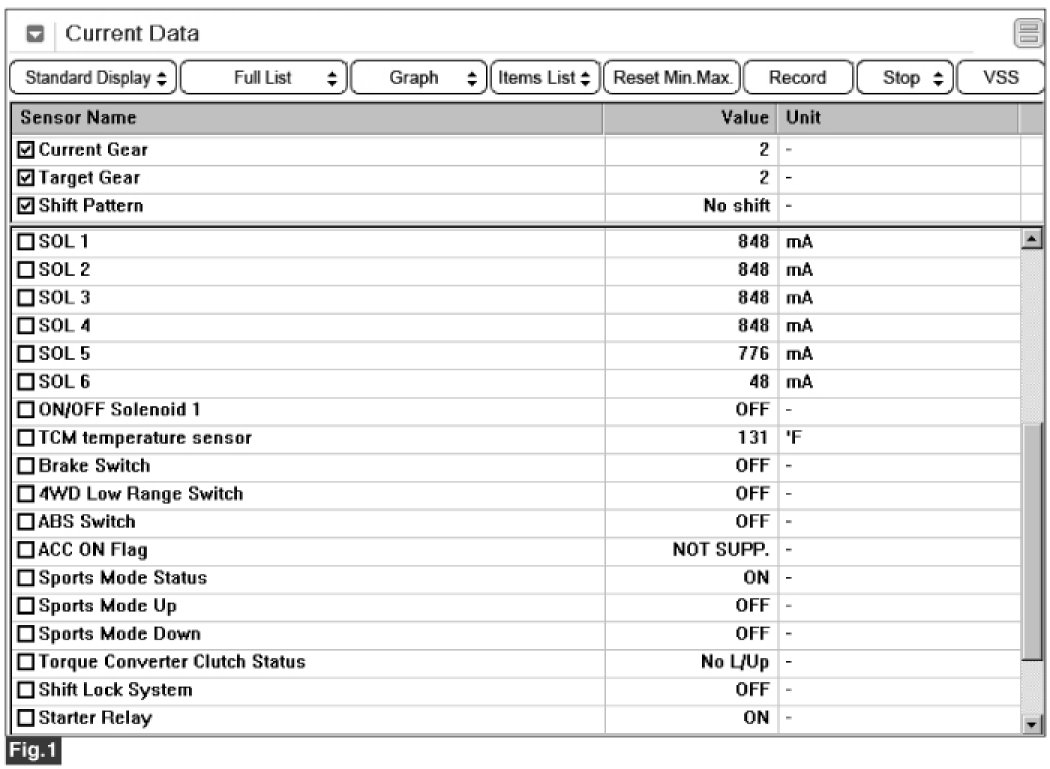Click the Record button
The height and width of the screenshot is (769, 1050).
coord(797,78)
